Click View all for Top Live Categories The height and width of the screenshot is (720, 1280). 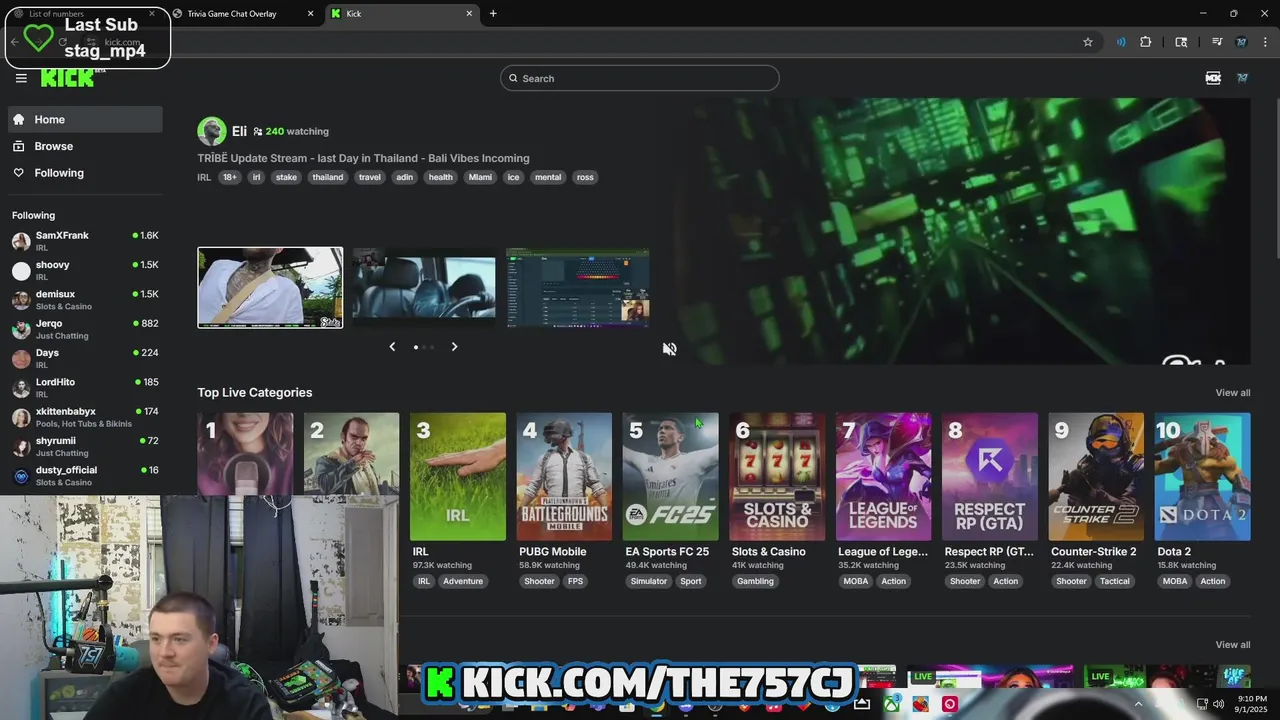1232,393
